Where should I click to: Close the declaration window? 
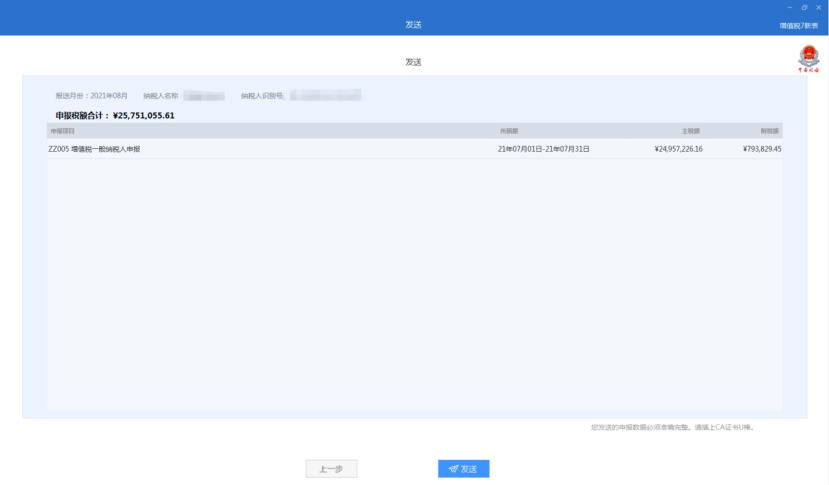818,7
